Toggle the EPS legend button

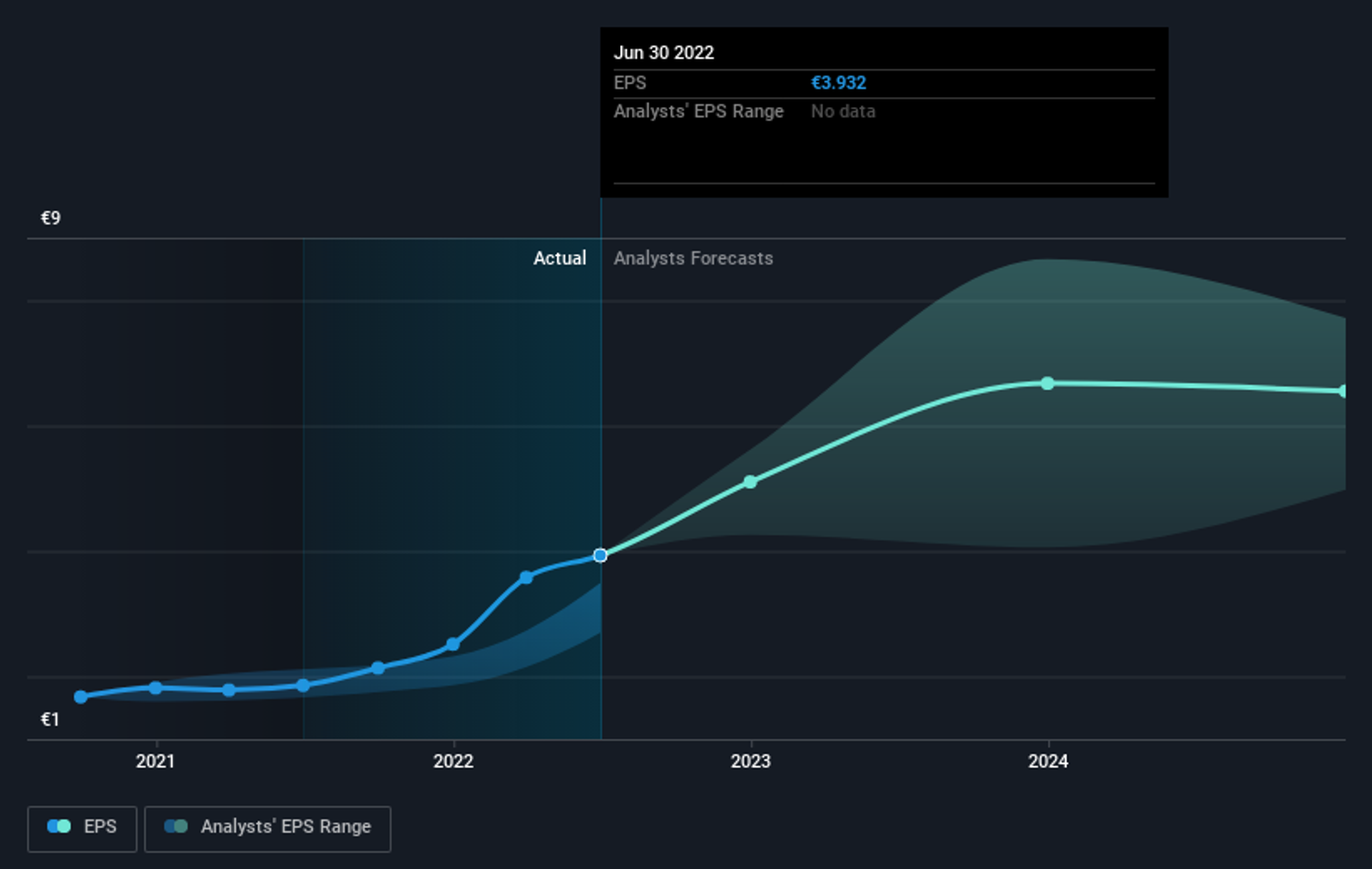pyautogui.click(x=82, y=828)
